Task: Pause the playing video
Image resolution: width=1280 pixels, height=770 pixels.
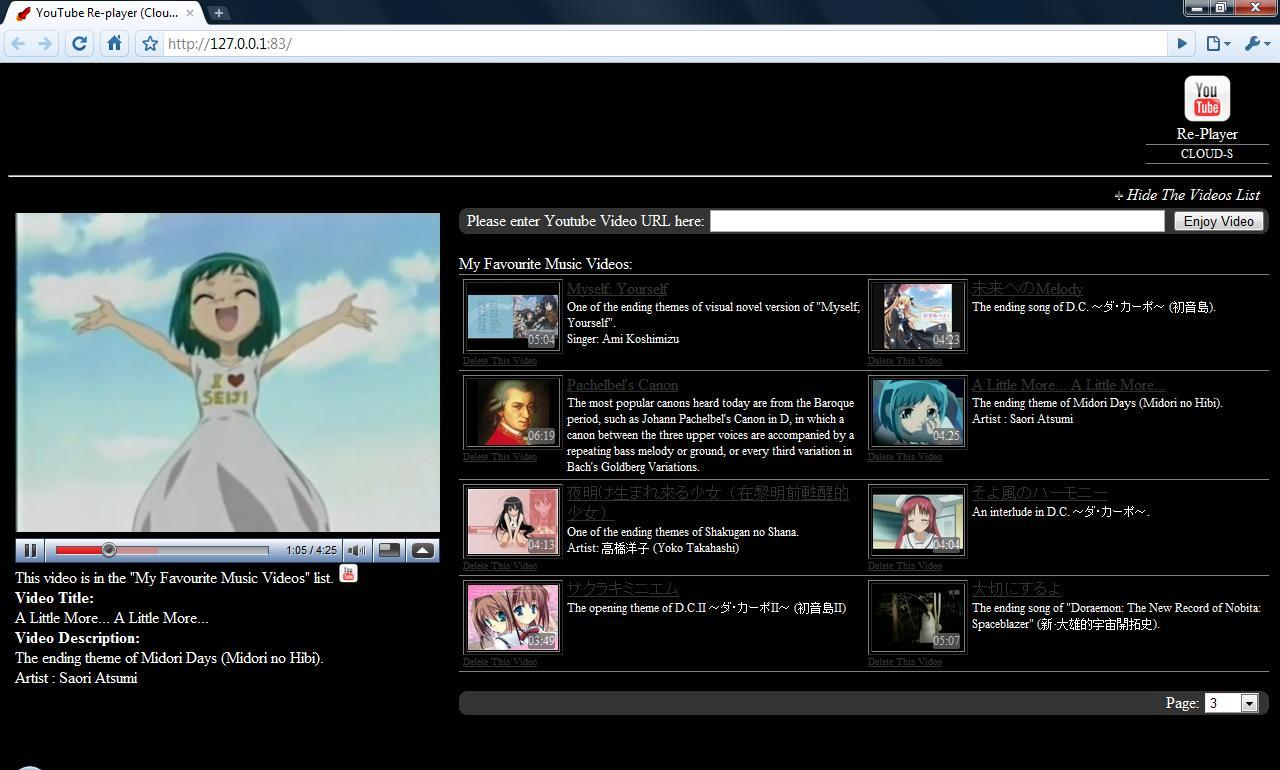Action: [x=30, y=550]
